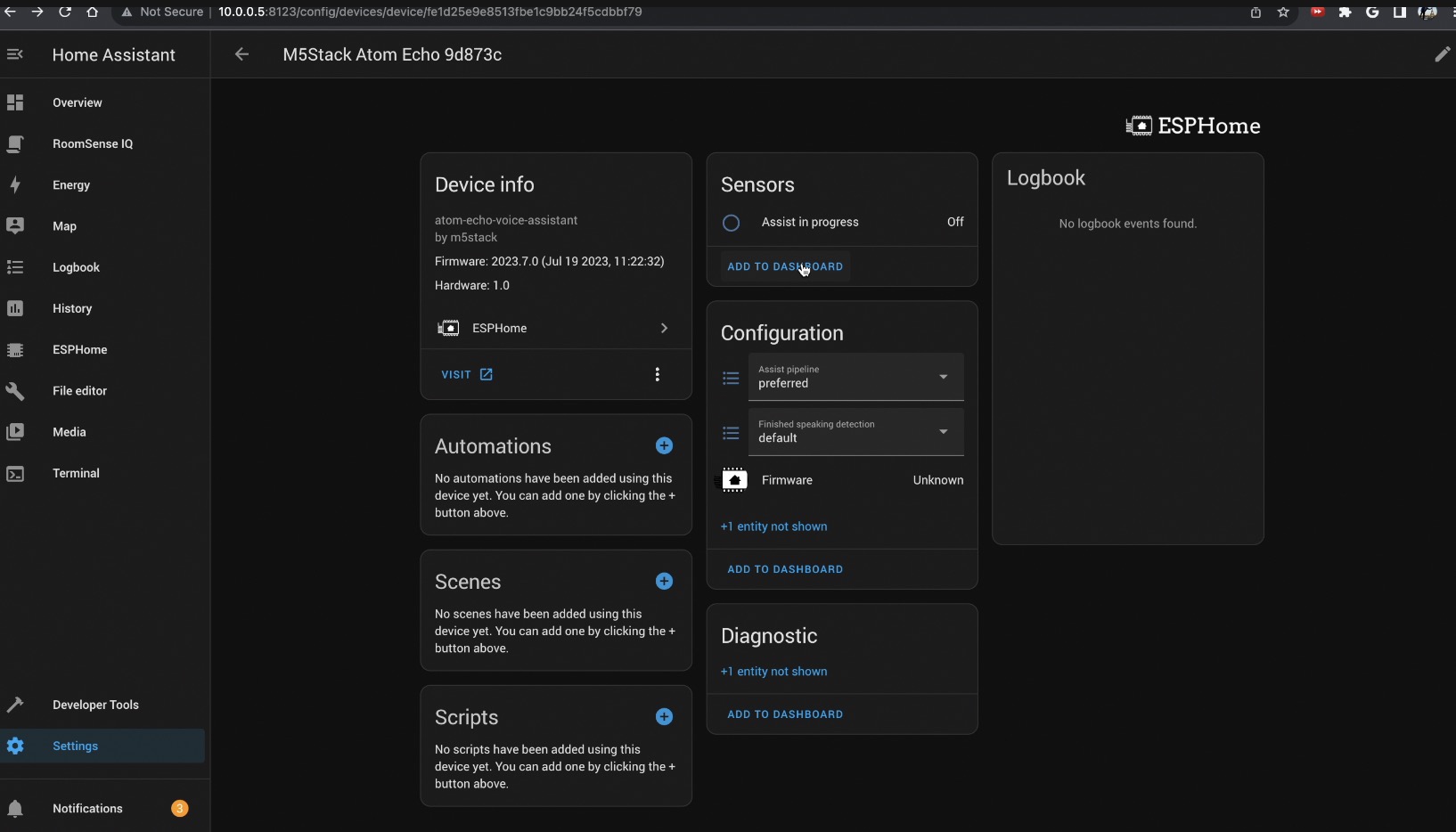Collapse the Home Assistant sidebar menu
Screen dimensions: 1456x832
[15, 55]
